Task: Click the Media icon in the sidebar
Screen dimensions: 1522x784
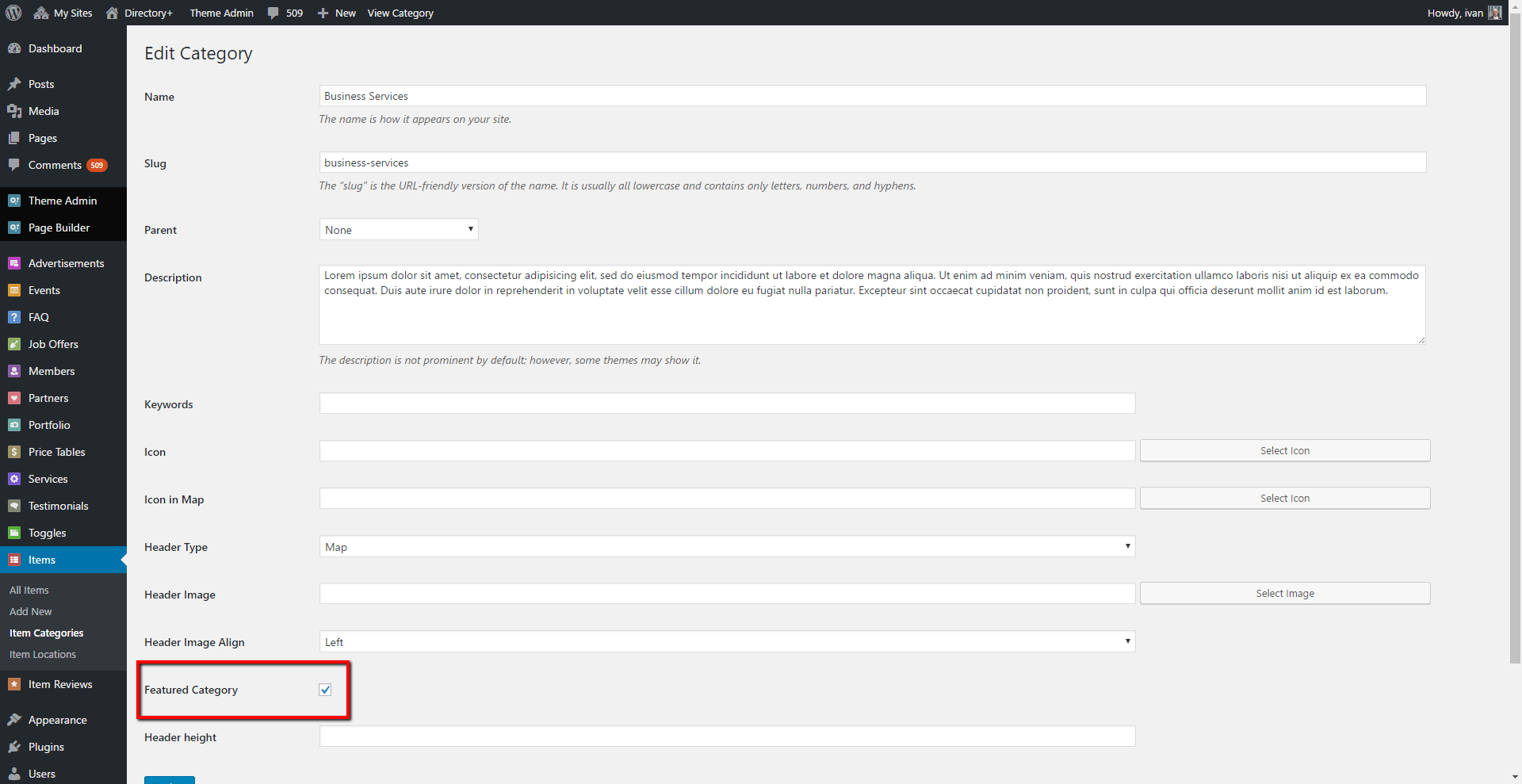Action: click(x=14, y=111)
